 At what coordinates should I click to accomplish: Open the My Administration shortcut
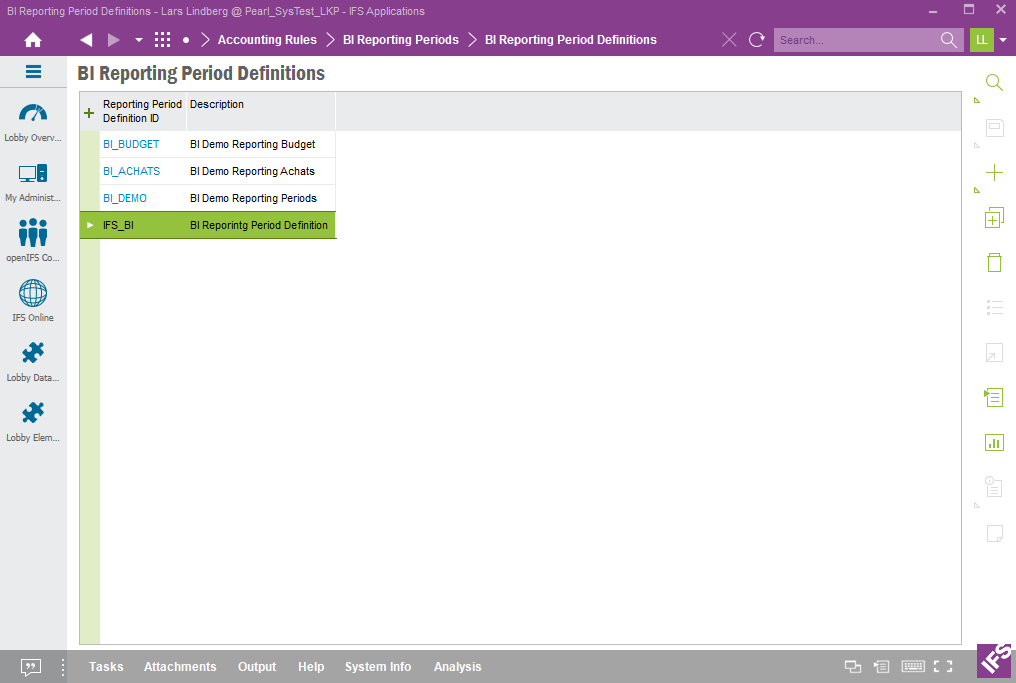click(x=33, y=183)
